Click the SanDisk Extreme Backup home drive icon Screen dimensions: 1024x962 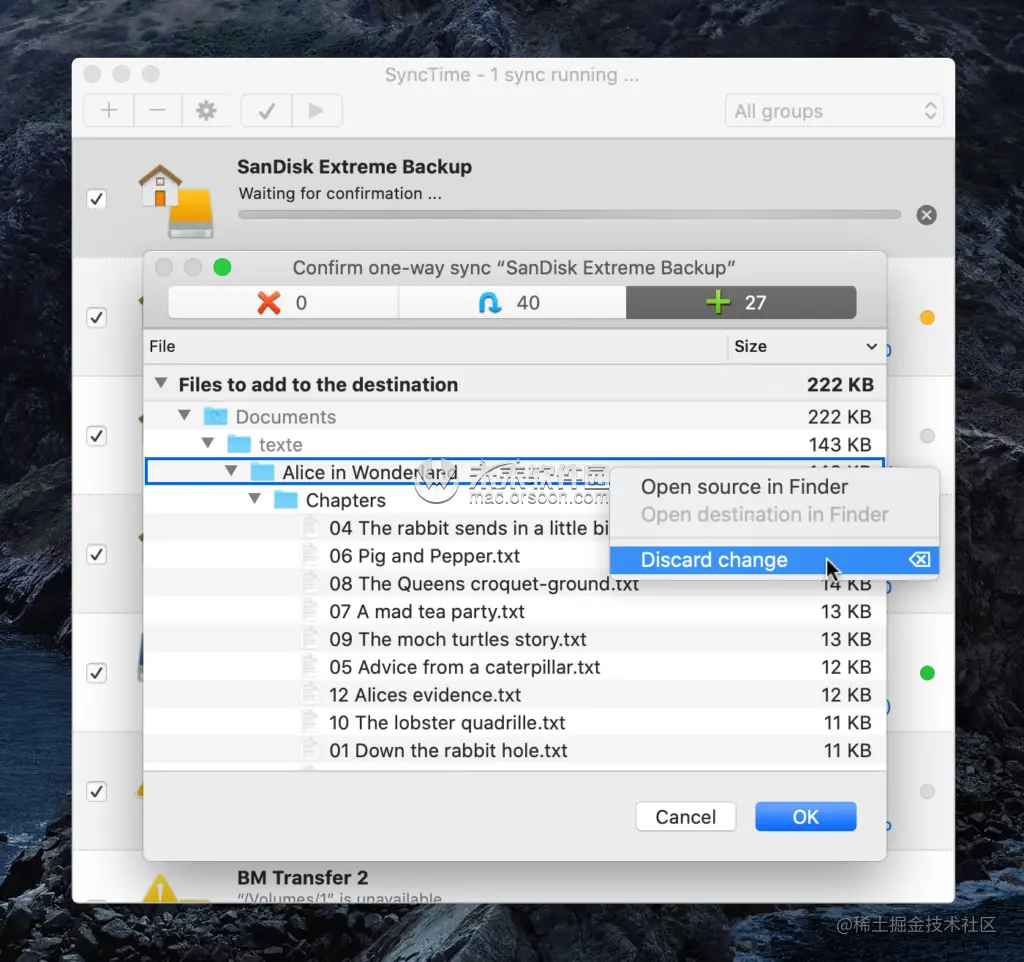[176, 200]
